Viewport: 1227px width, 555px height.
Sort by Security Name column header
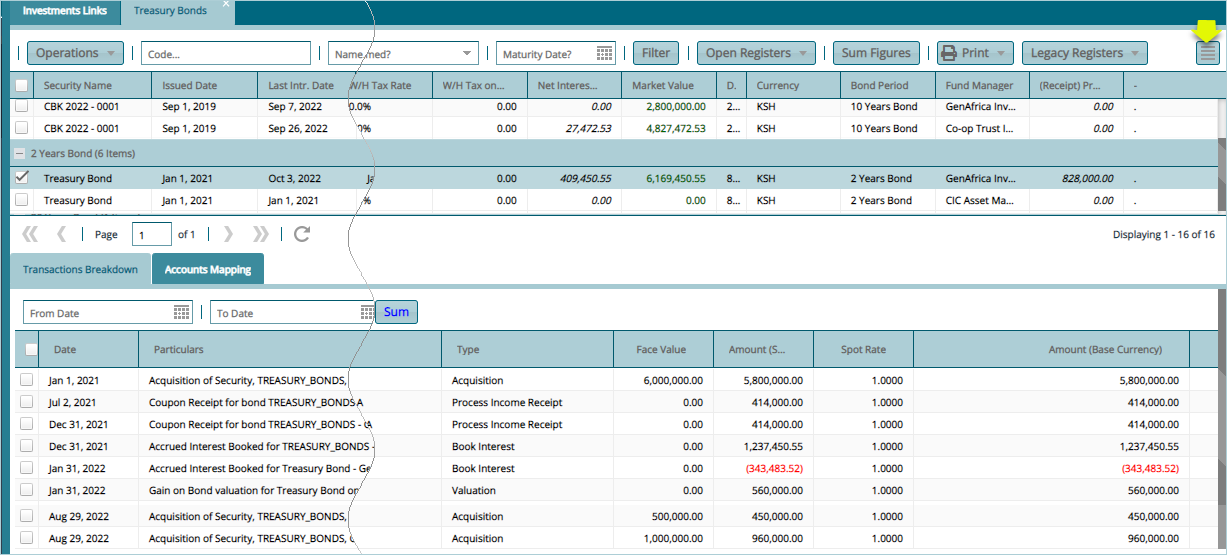92,86
